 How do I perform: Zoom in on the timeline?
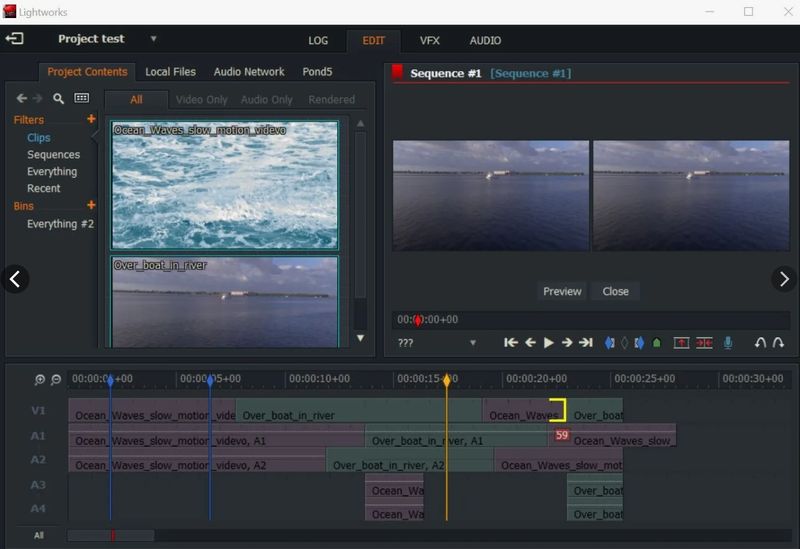point(40,380)
